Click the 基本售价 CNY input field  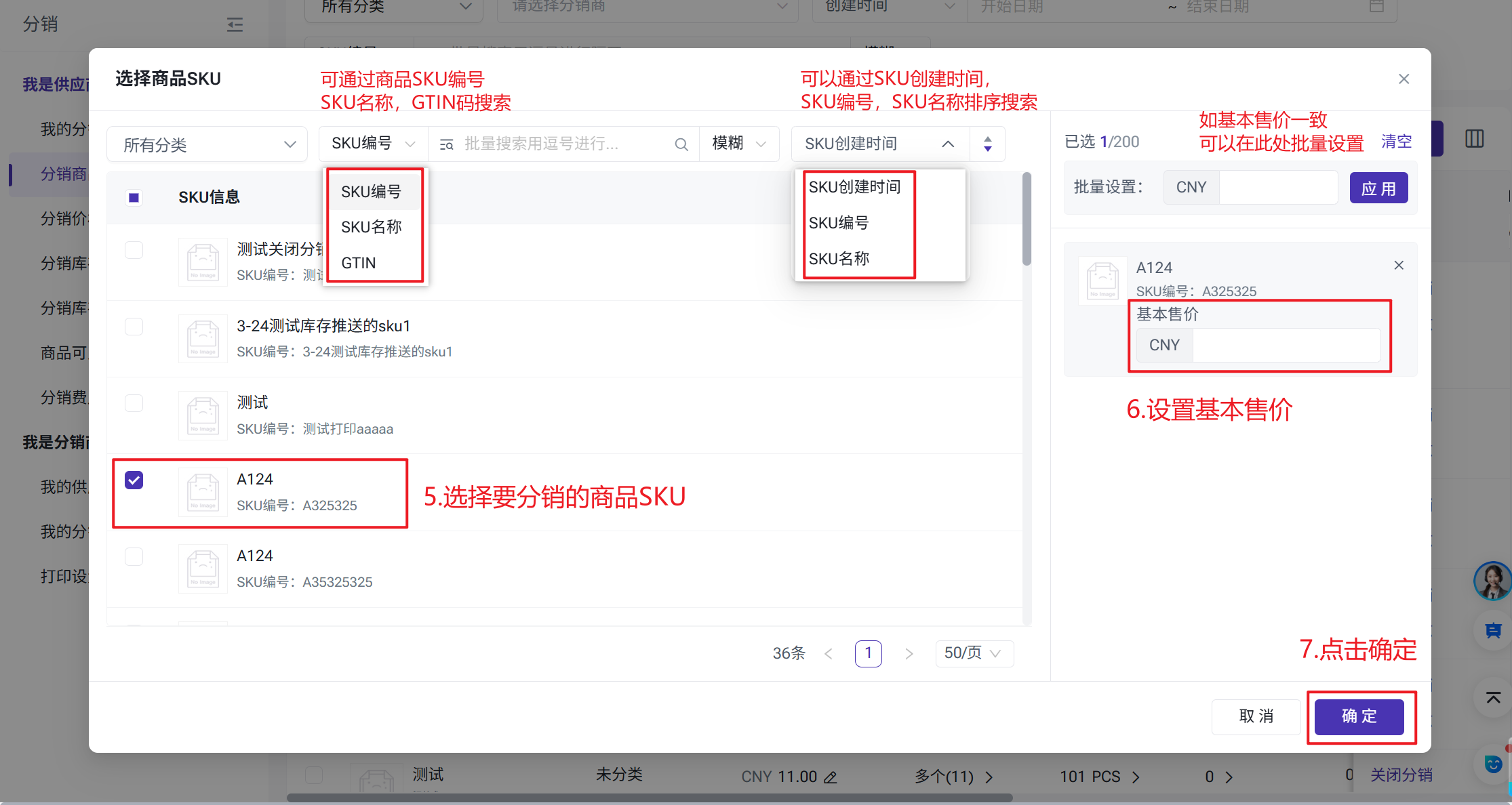point(1286,346)
